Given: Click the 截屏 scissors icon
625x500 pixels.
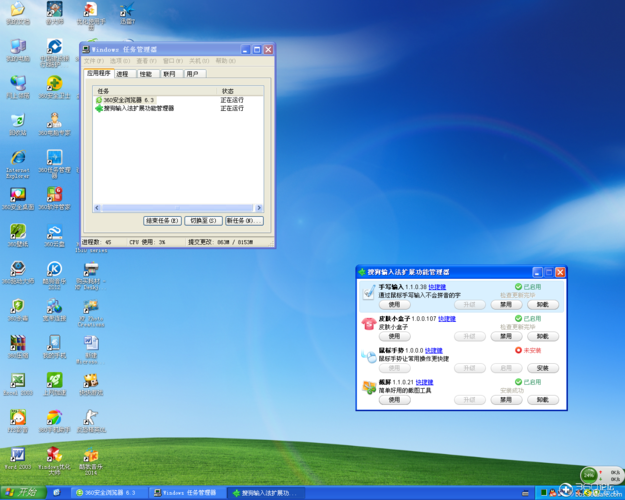Looking at the screenshot, I should pos(369,387).
